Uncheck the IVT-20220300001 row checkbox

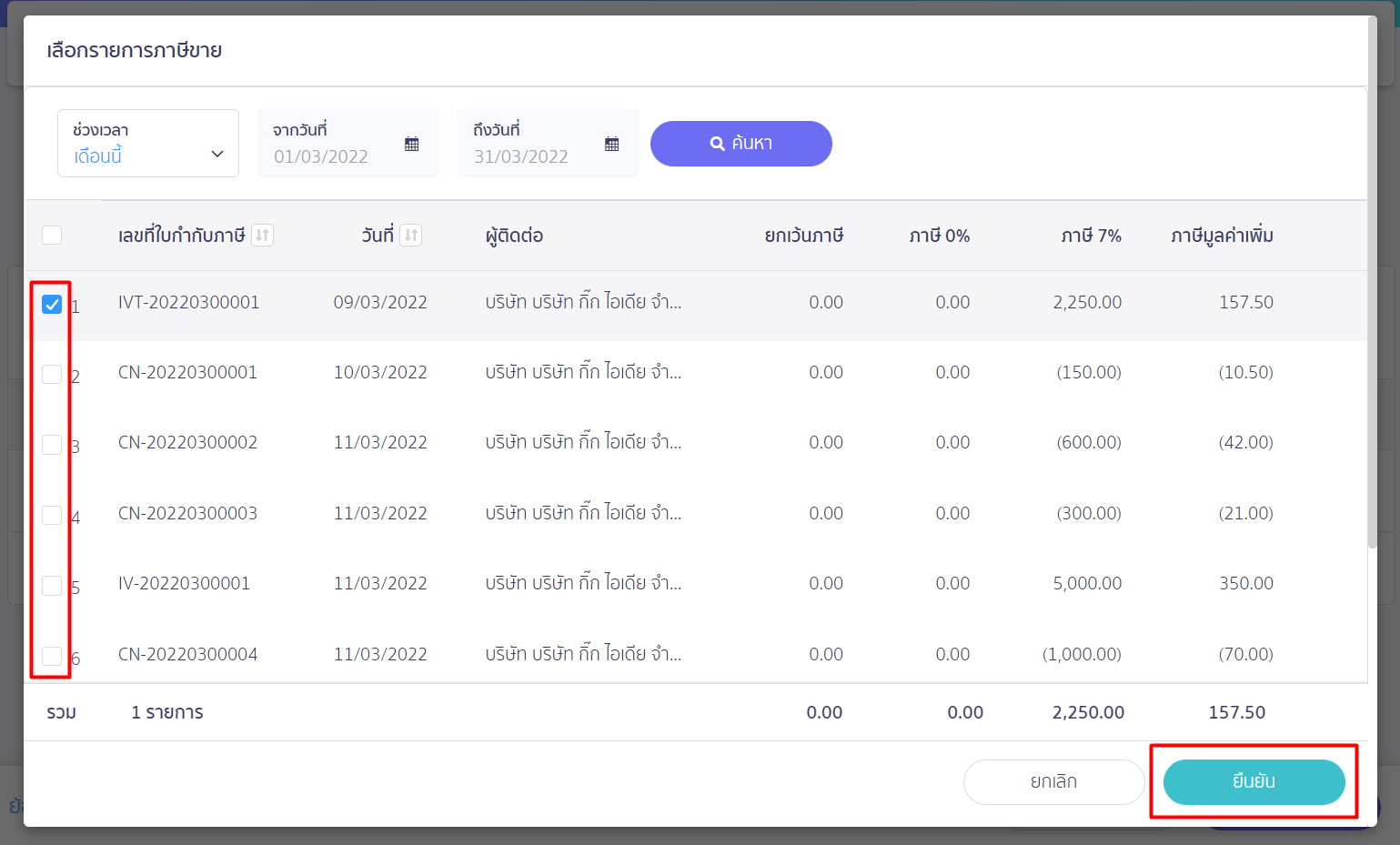point(52,304)
